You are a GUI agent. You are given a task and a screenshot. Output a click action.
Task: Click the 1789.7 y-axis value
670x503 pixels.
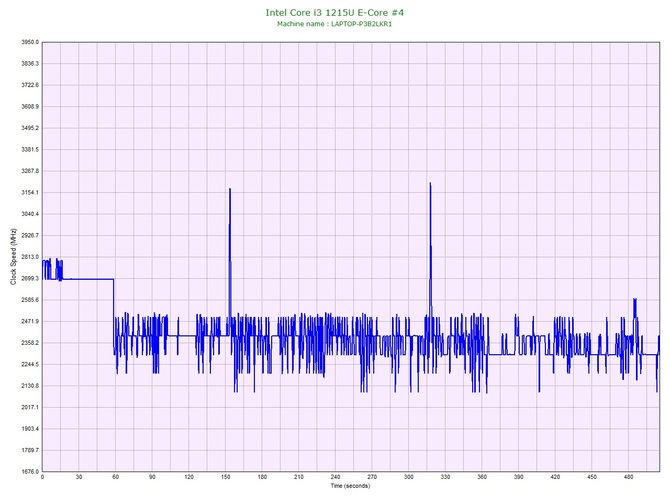point(30,450)
